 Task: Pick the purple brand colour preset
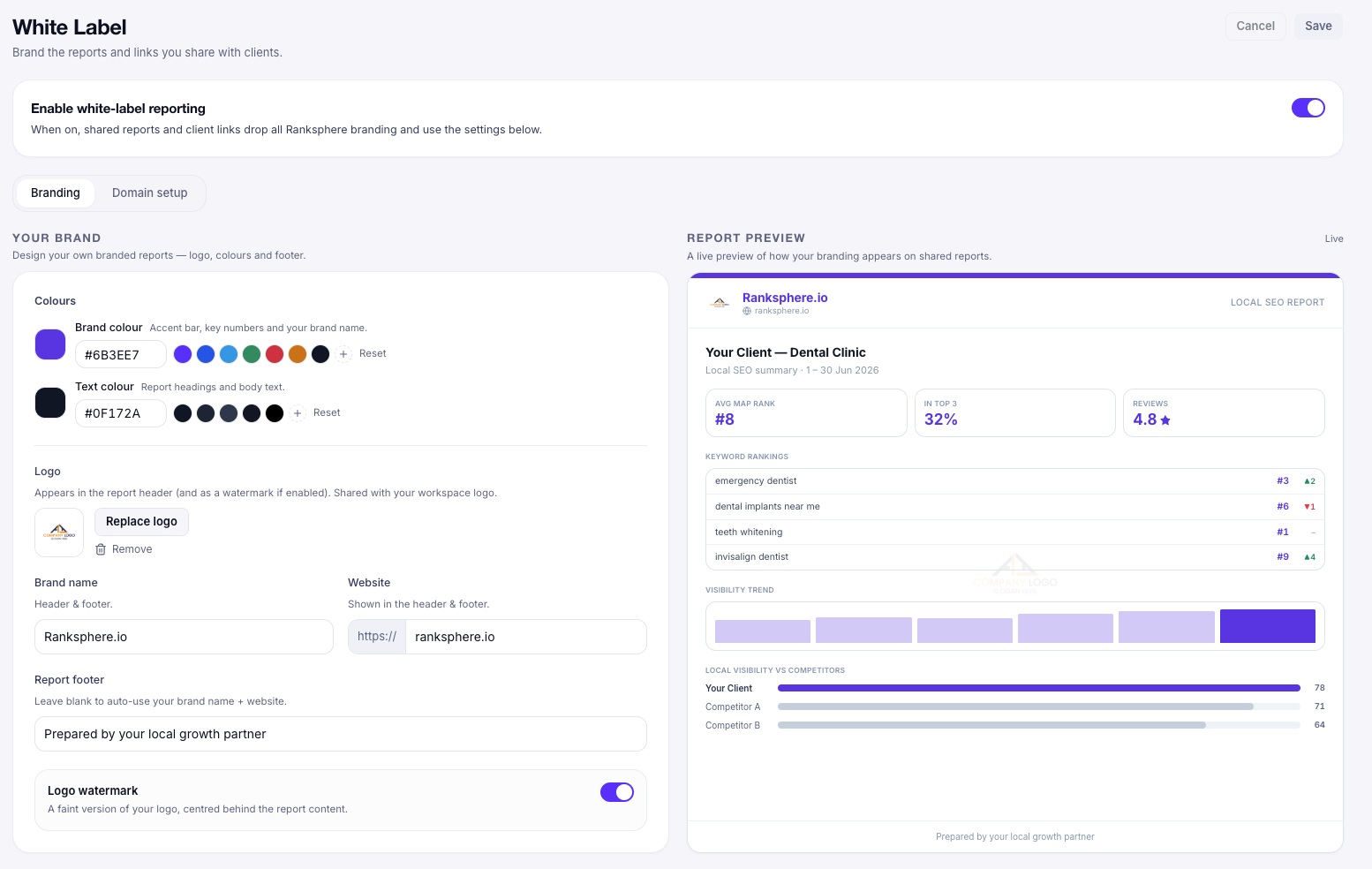click(x=183, y=354)
